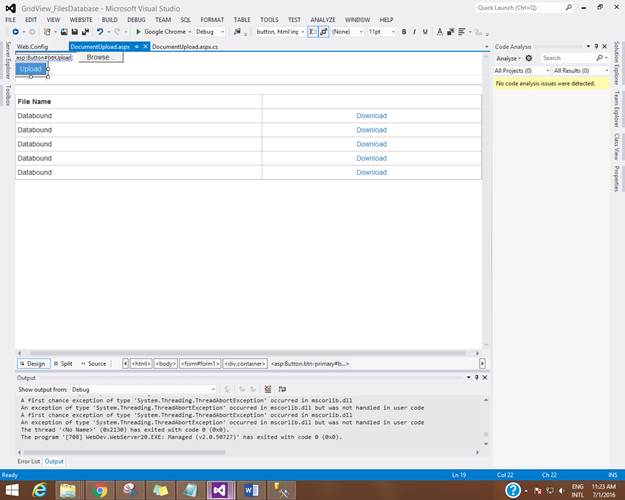625x500 pixels.
Task: Start debugging with the green play icon
Action: coord(138,31)
